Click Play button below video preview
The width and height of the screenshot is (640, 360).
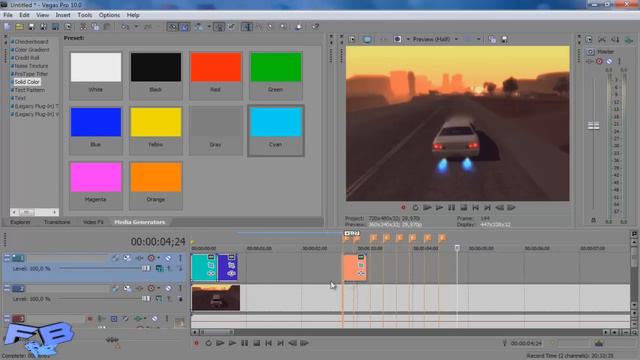click(x=439, y=208)
